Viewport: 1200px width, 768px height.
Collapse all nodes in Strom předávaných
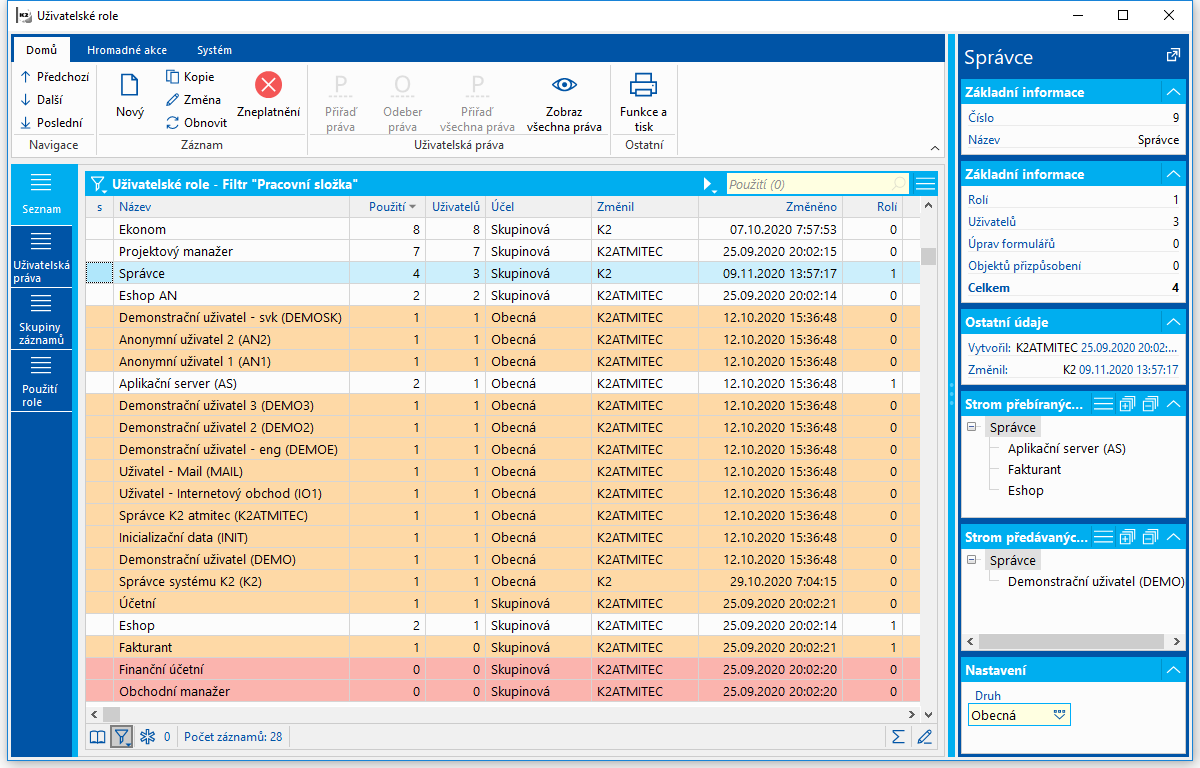tap(1150, 537)
